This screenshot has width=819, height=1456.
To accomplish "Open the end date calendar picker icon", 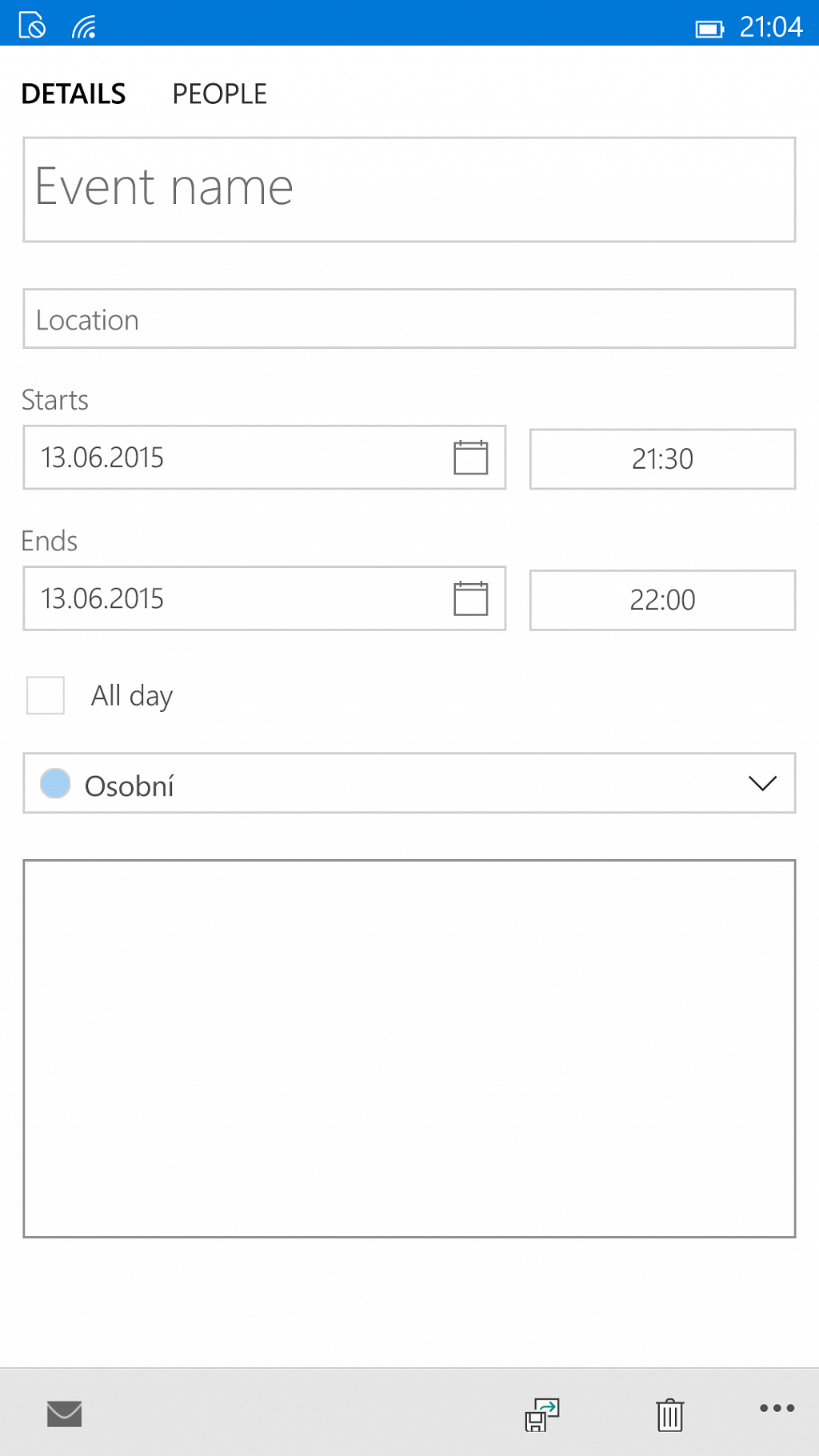I will click(x=470, y=598).
